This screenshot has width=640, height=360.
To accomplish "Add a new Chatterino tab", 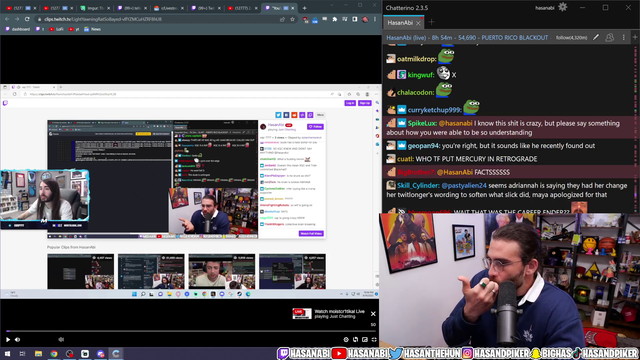I will [x=431, y=22].
